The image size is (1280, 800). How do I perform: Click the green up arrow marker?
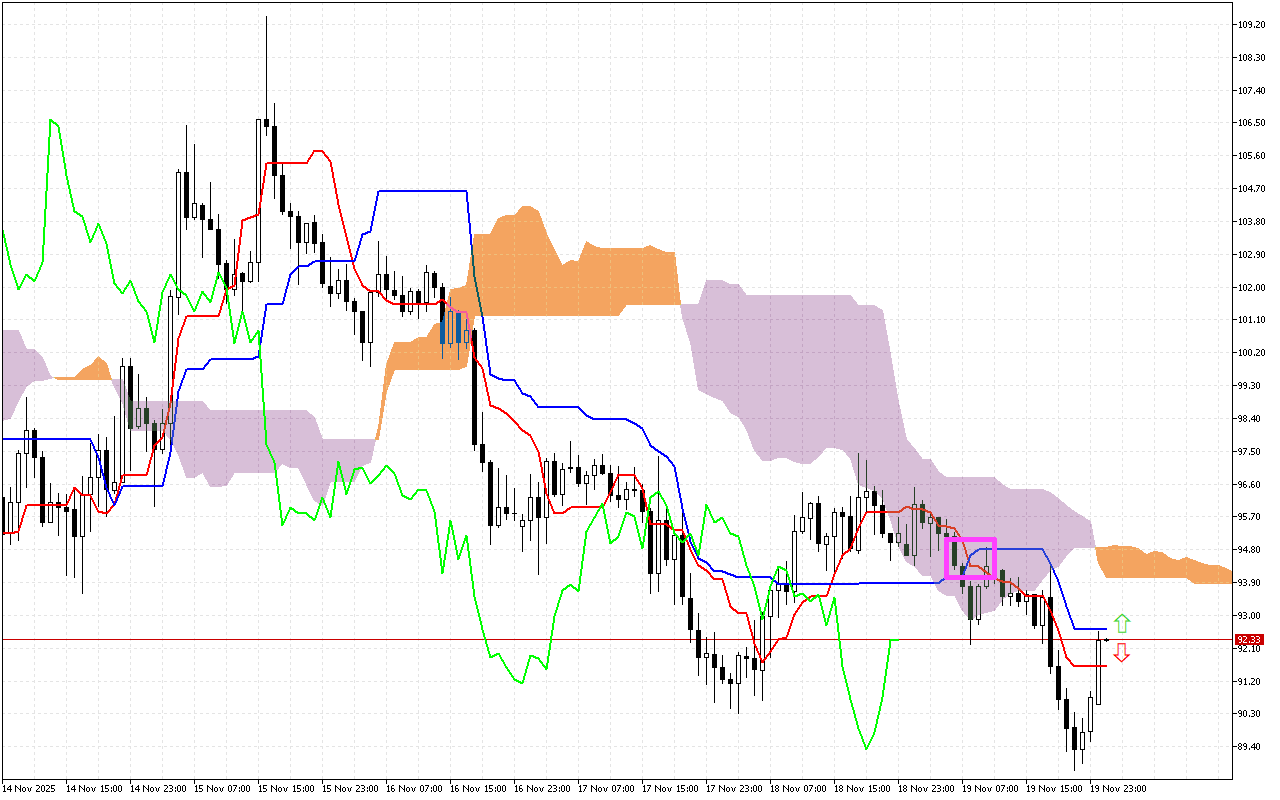click(x=1122, y=624)
